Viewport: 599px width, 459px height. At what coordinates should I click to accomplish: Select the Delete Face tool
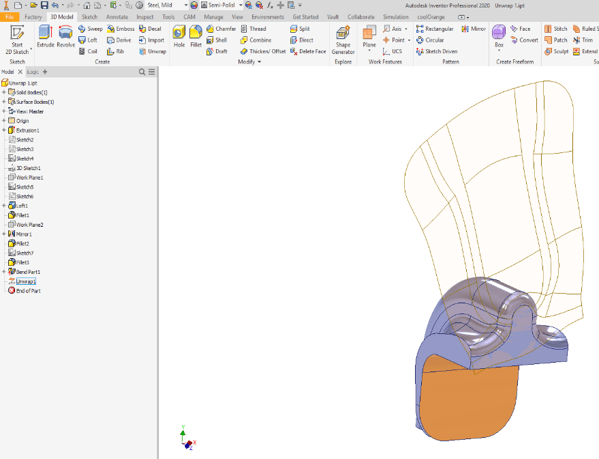[x=308, y=51]
